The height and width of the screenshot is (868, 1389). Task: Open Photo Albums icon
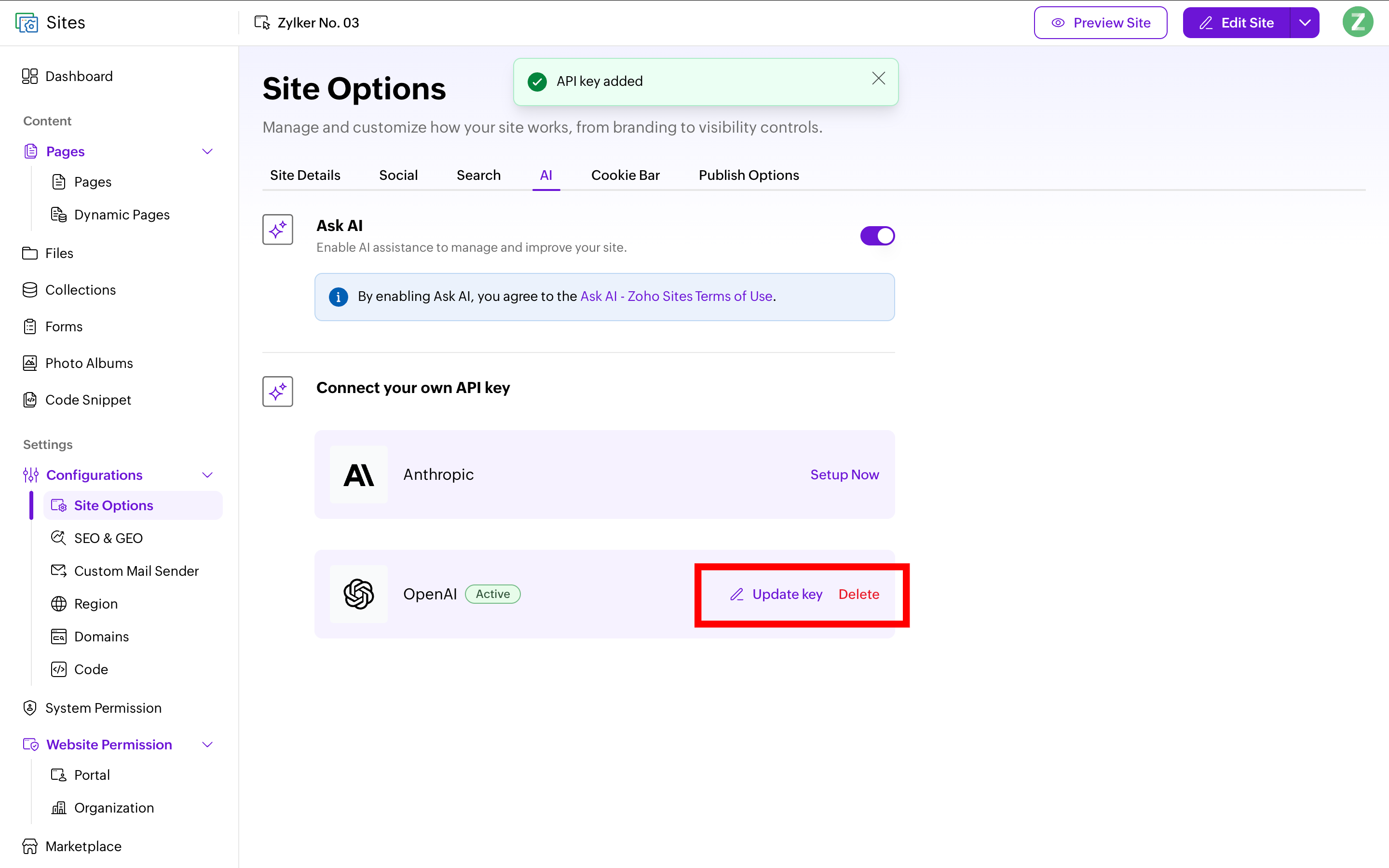[30, 364]
